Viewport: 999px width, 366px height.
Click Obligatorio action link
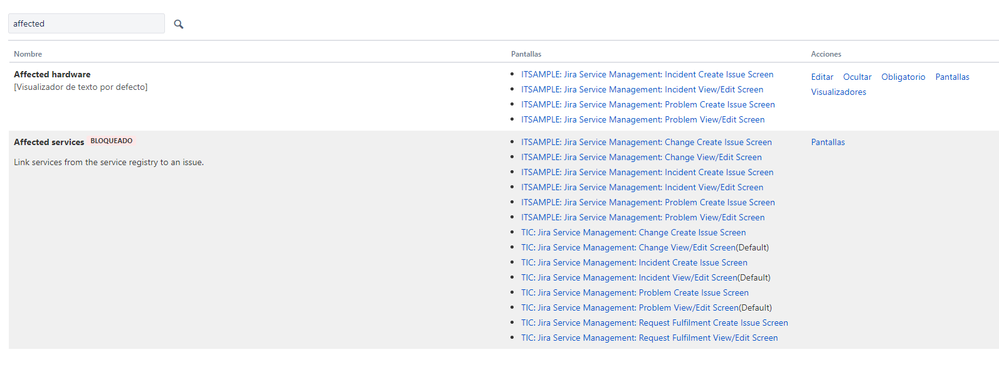[903, 77]
